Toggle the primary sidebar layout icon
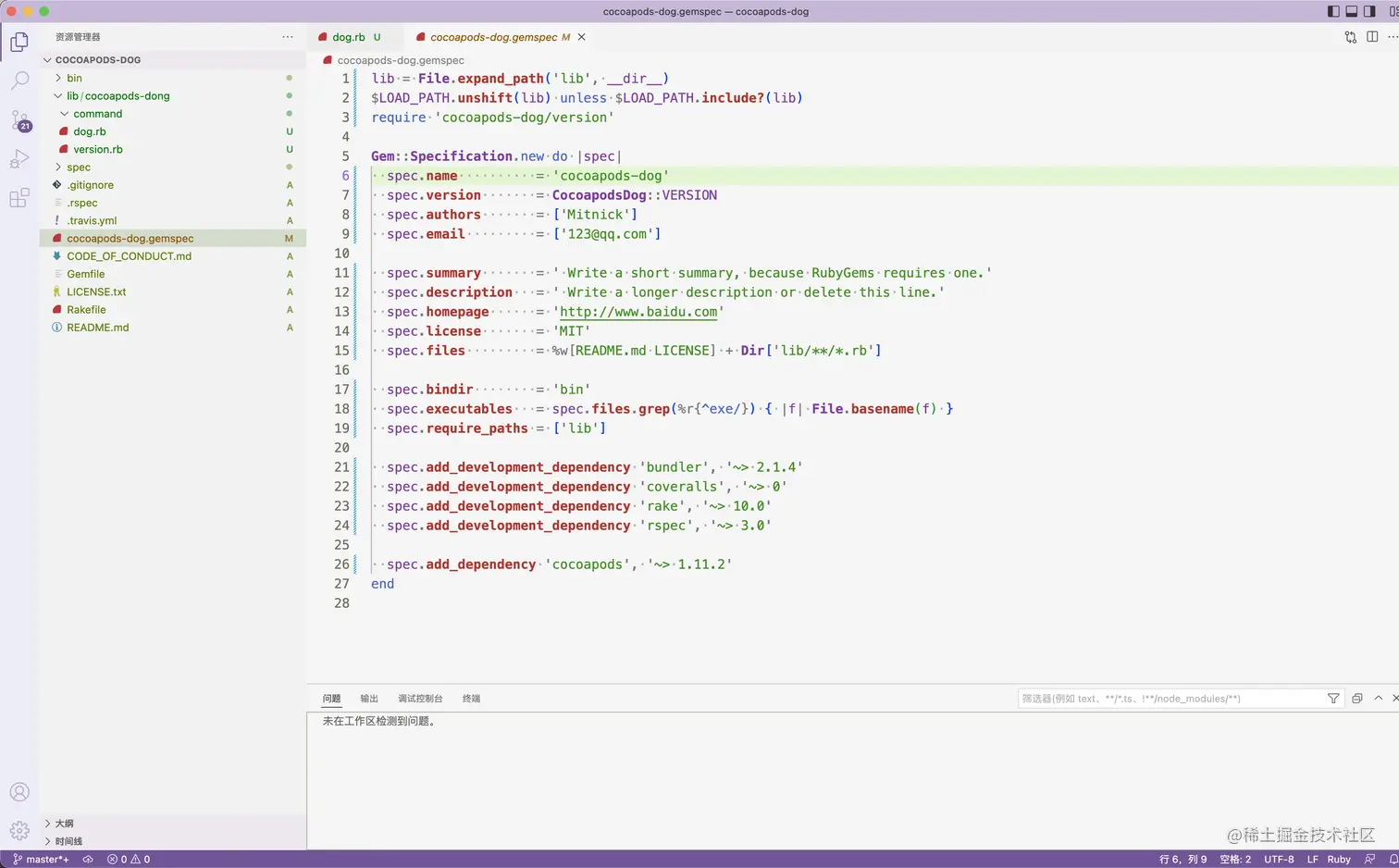Screen dimensions: 1399x868 (1333, 11)
